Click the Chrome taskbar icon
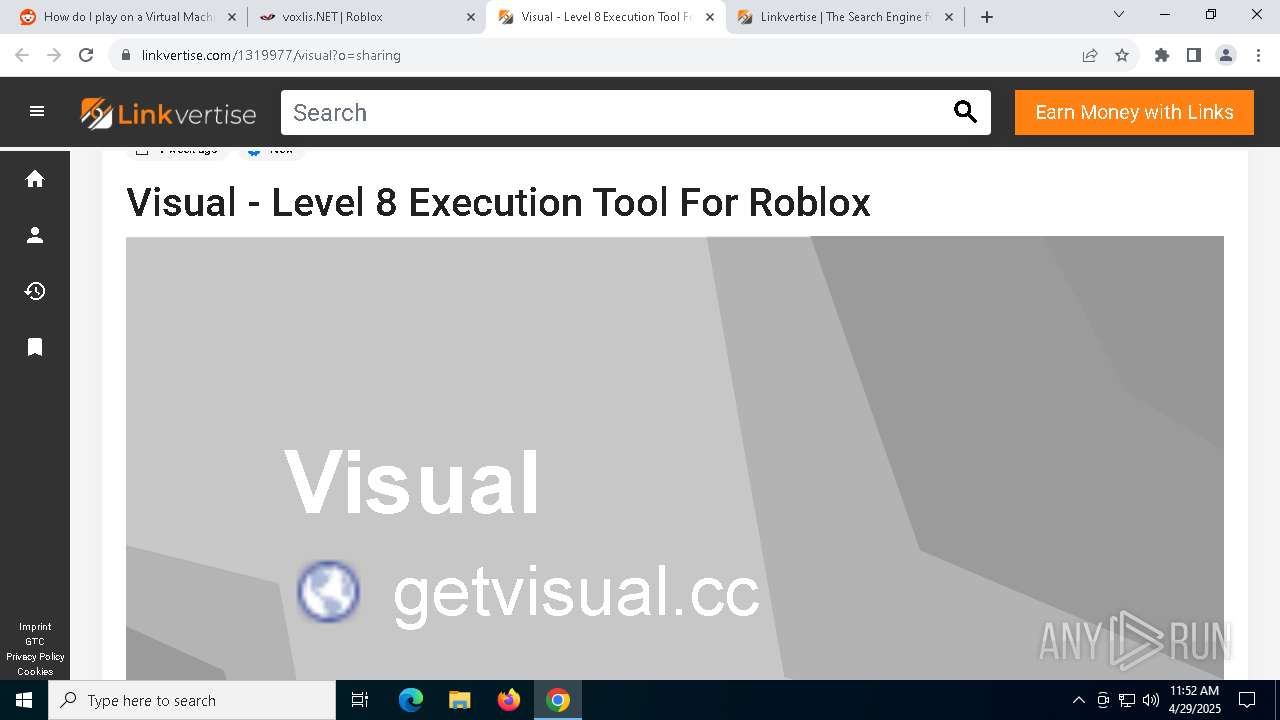1280x720 pixels. (558, 700)
